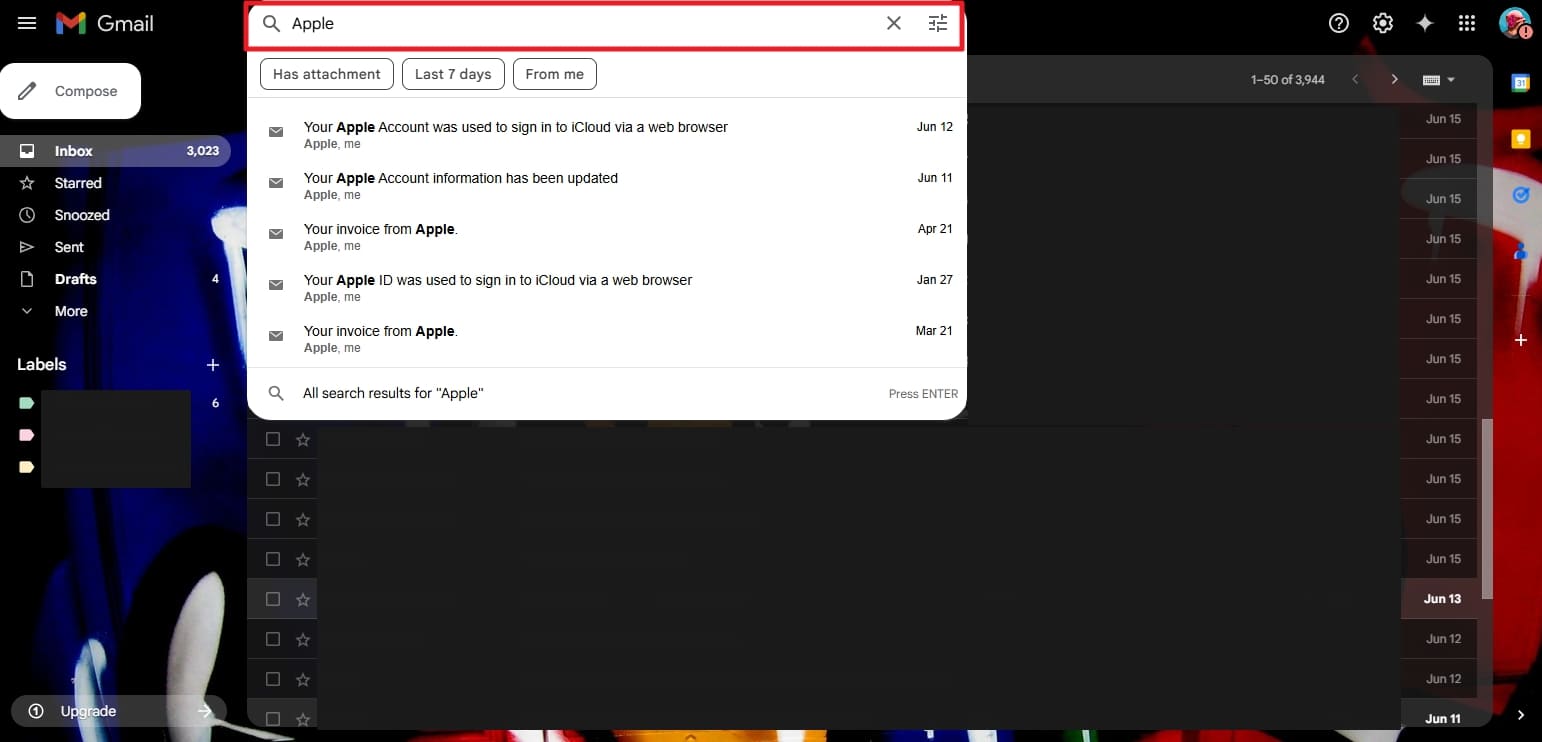Show advanced search options
The width and height of the screenshot is (1542, 742).
[x=937, y=22]
